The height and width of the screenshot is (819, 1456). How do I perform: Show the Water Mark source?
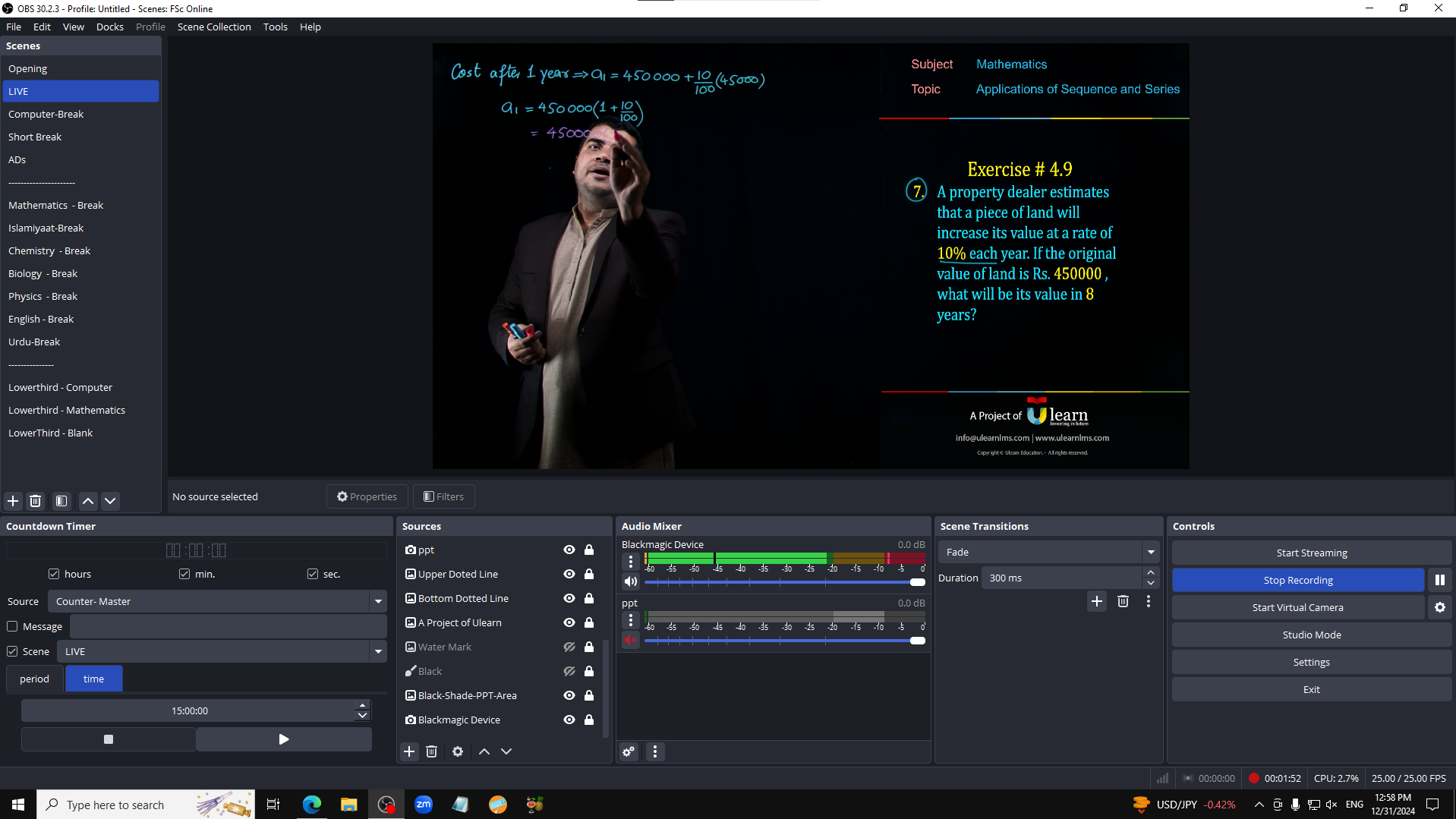click(x=569, y=647)
